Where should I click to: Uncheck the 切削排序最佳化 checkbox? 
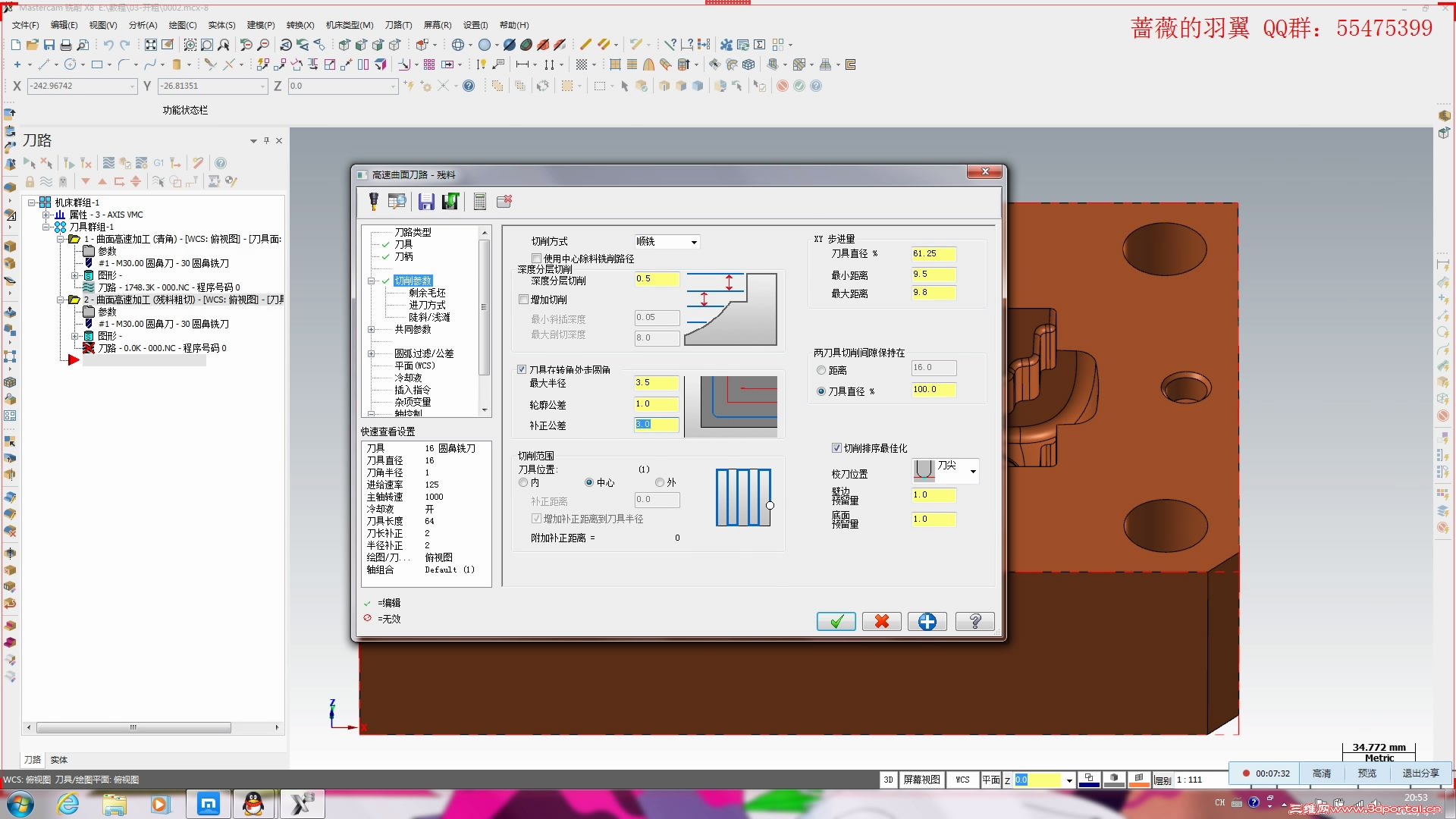[836, 448]
